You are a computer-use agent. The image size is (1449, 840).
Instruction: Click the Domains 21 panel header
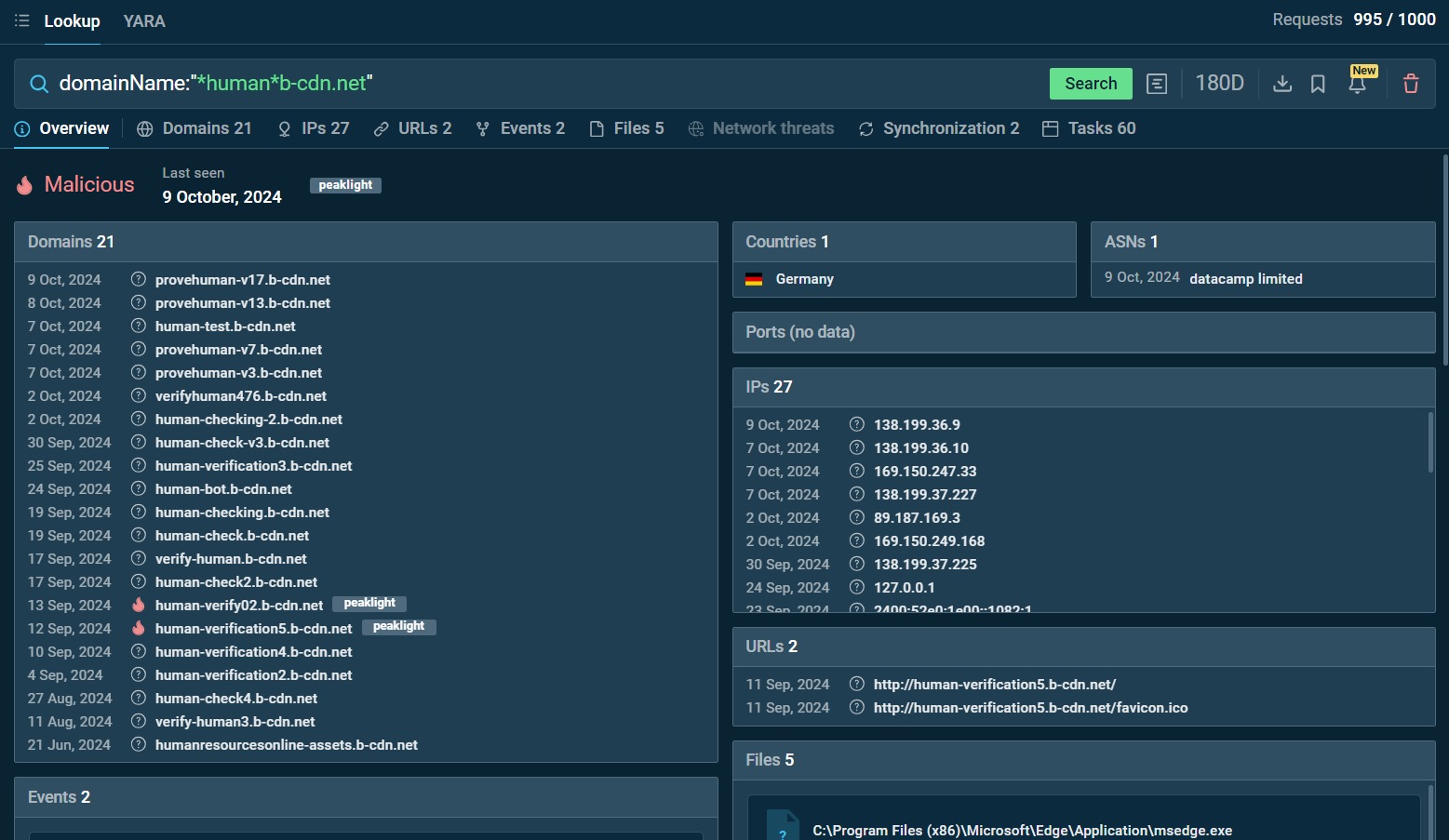click(x=366, y=242)
